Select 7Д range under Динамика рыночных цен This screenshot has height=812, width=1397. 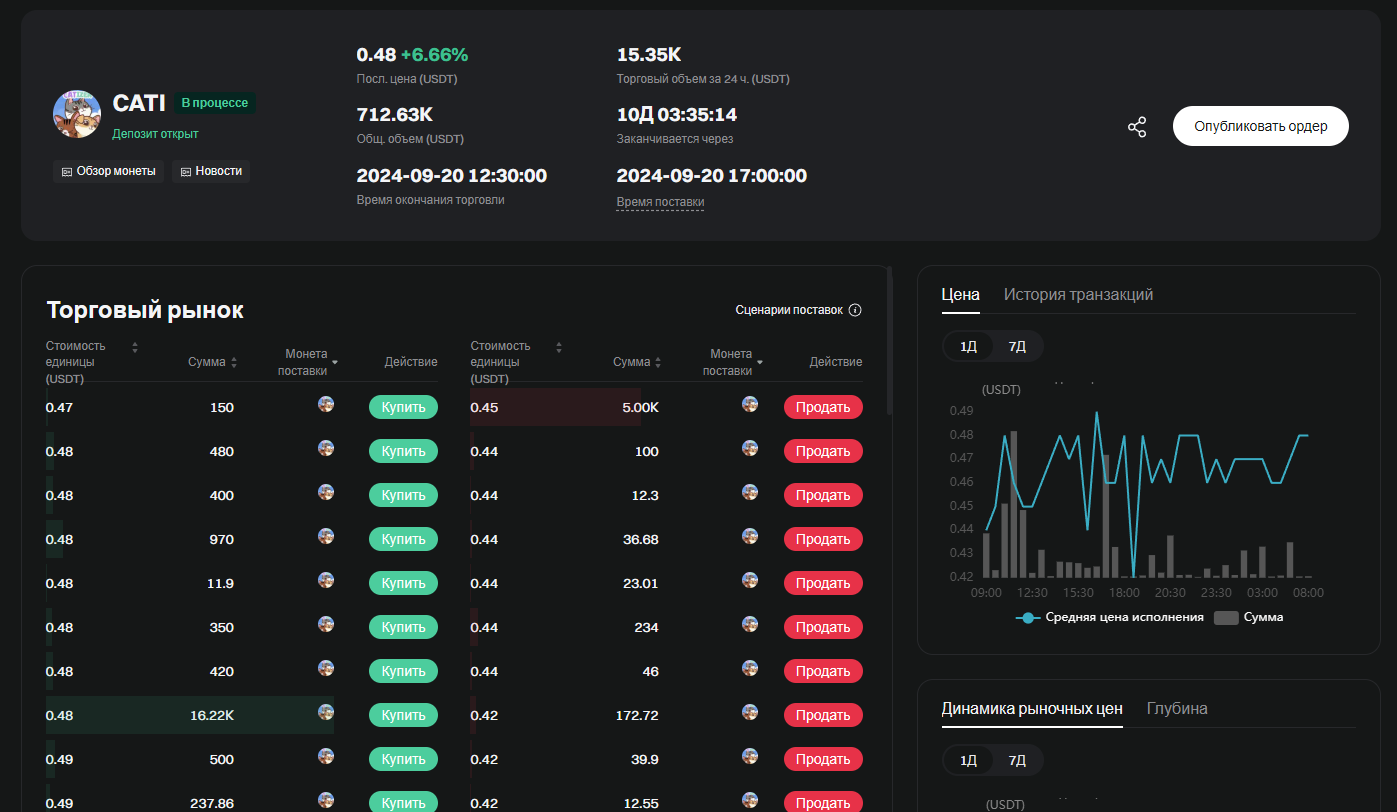[x=1017, y=760]
